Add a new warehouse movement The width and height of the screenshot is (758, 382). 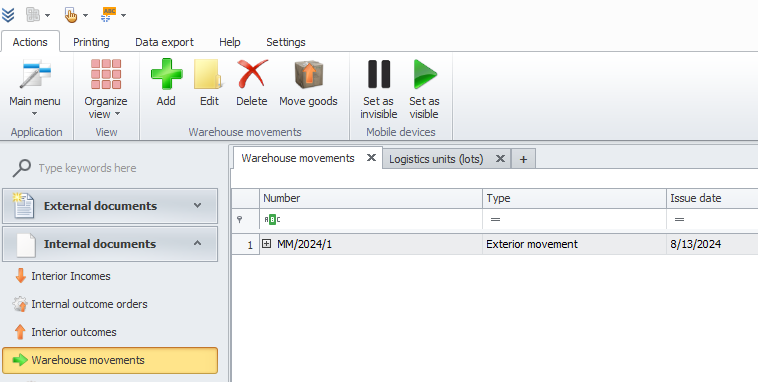(166, 82)
